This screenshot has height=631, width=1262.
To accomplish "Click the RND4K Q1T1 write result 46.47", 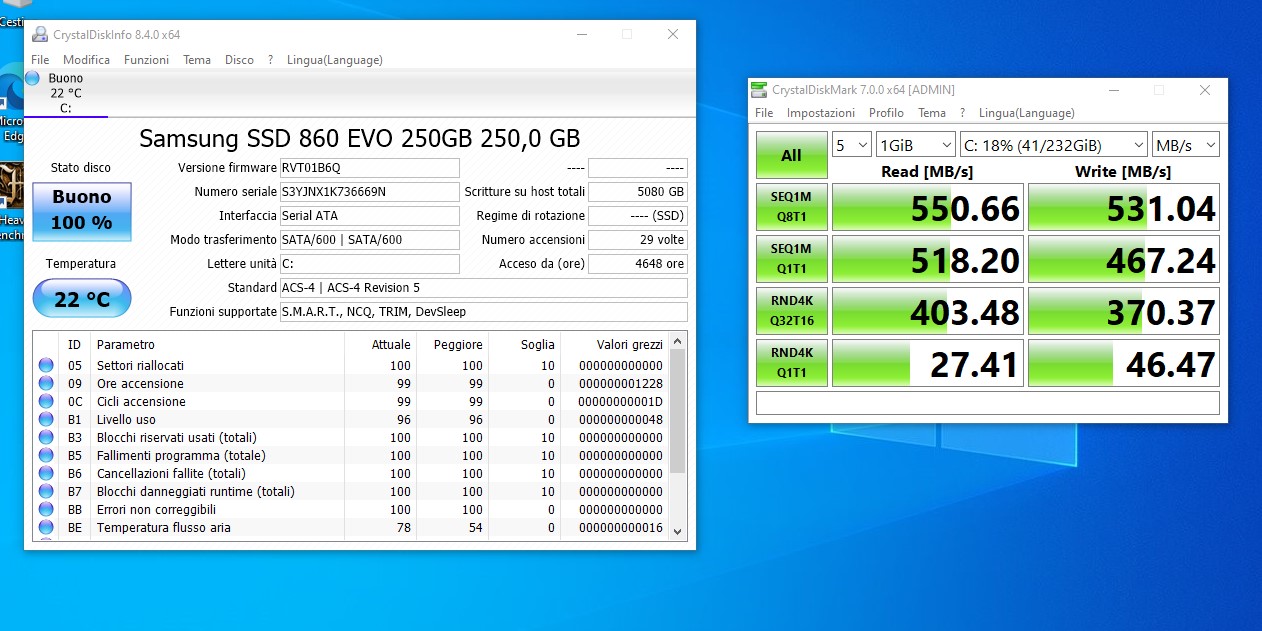I will pos(1124,362).
